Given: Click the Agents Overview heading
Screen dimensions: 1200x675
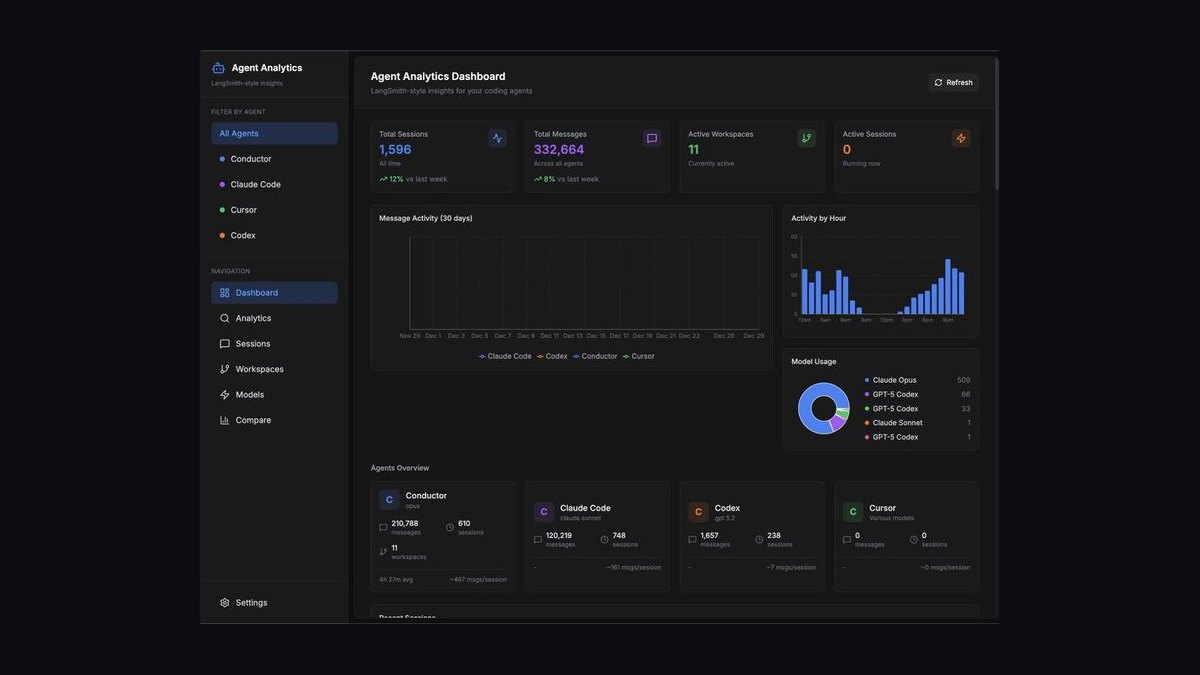Looking at the screenshot, I should (x=400, y=468).
